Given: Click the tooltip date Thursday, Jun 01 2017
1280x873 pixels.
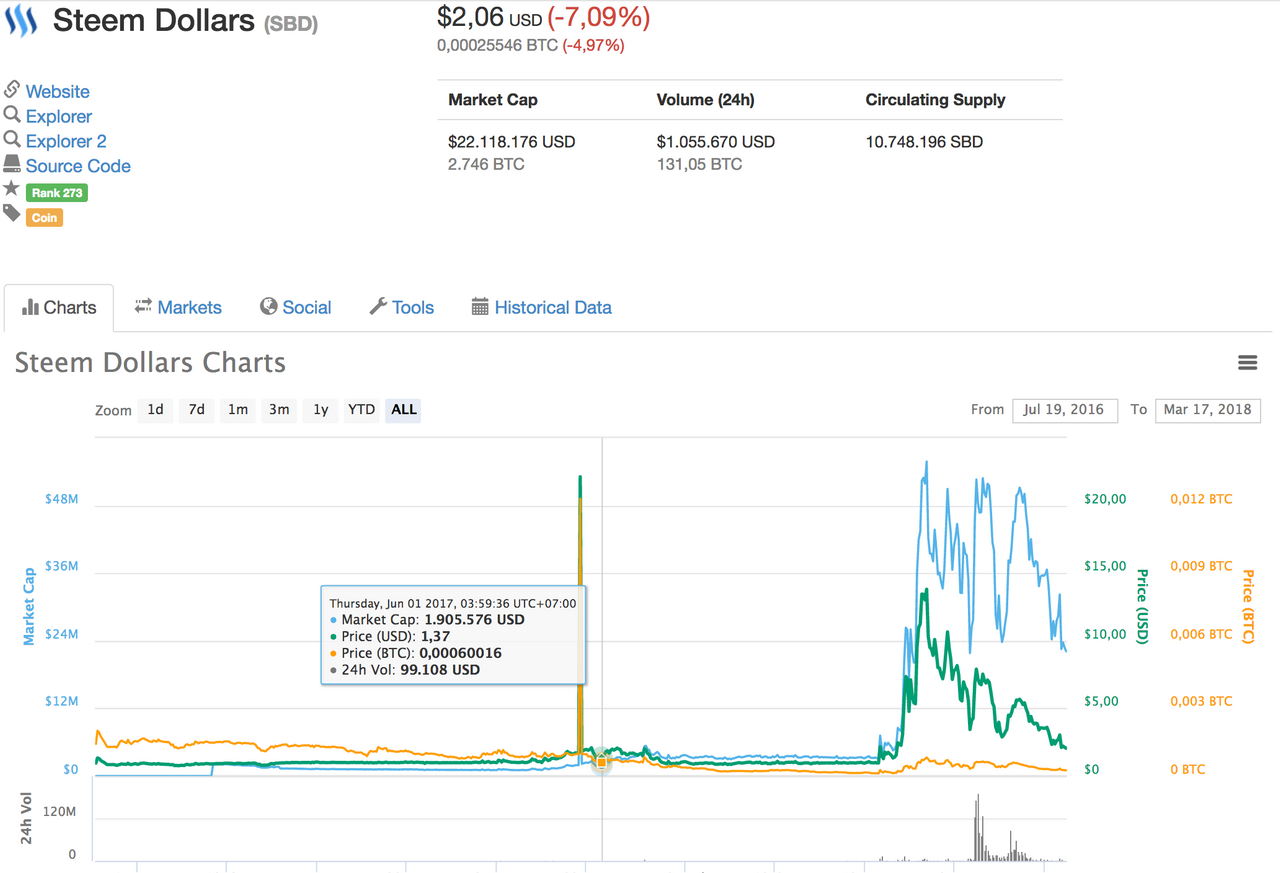Looking at the screenshot, I should [452, 603].
